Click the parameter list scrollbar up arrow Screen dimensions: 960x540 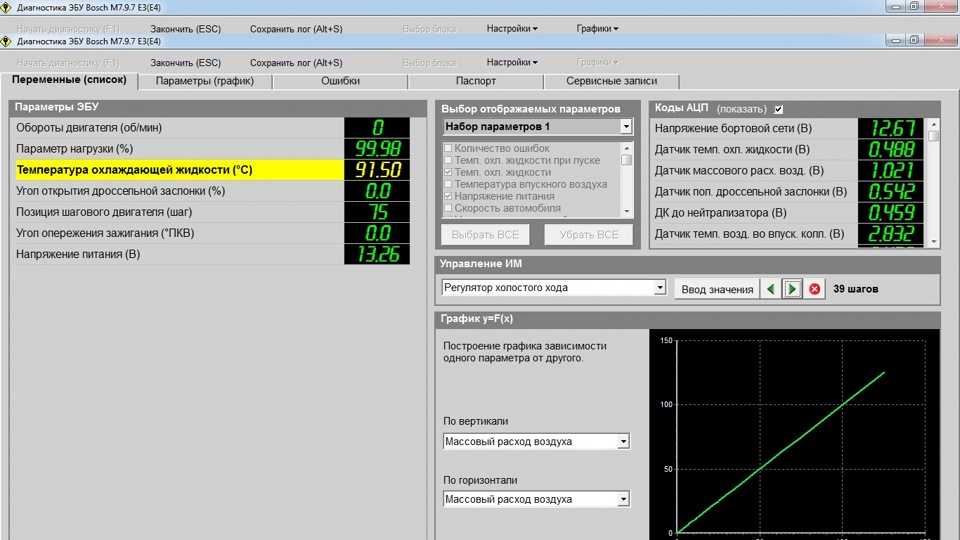pos(626,148)
